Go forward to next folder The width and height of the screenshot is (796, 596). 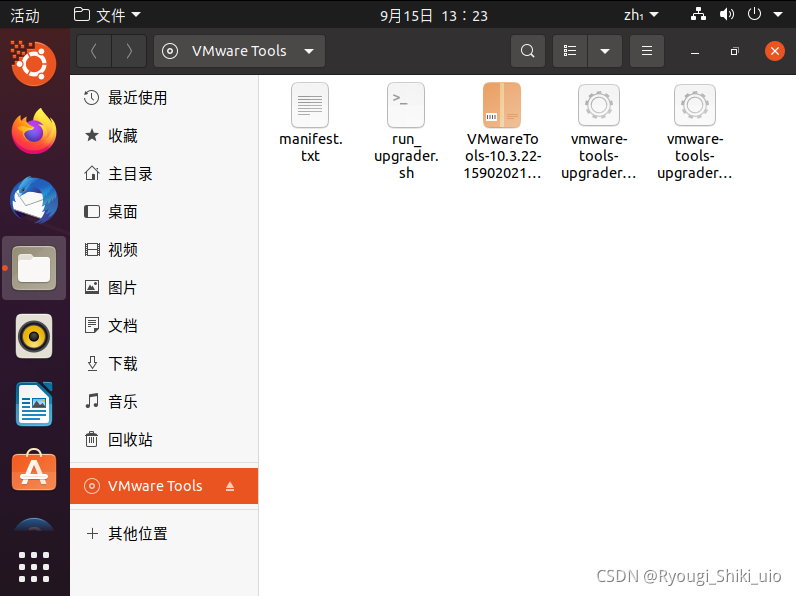129,51
